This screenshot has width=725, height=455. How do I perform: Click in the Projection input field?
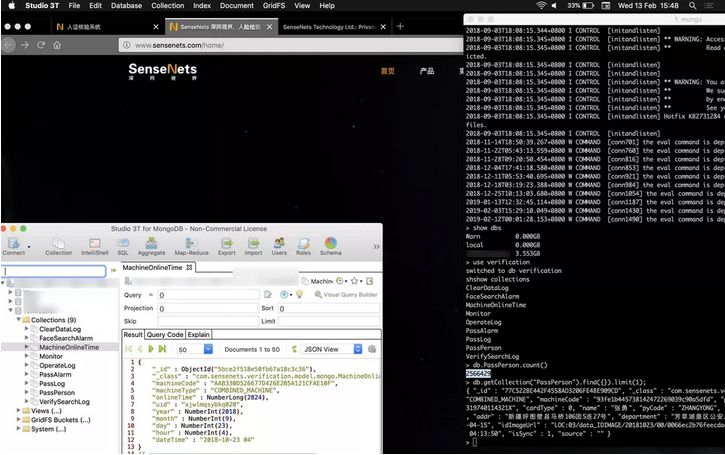coord(208,308)
